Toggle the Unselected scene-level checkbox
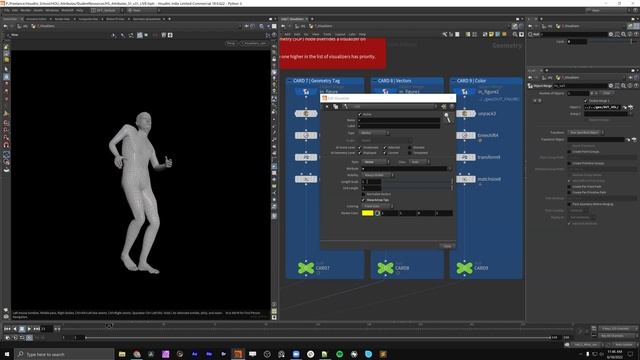Image resolution: width=640 pixels, height=360 pixels. click(x=360, y=147)
